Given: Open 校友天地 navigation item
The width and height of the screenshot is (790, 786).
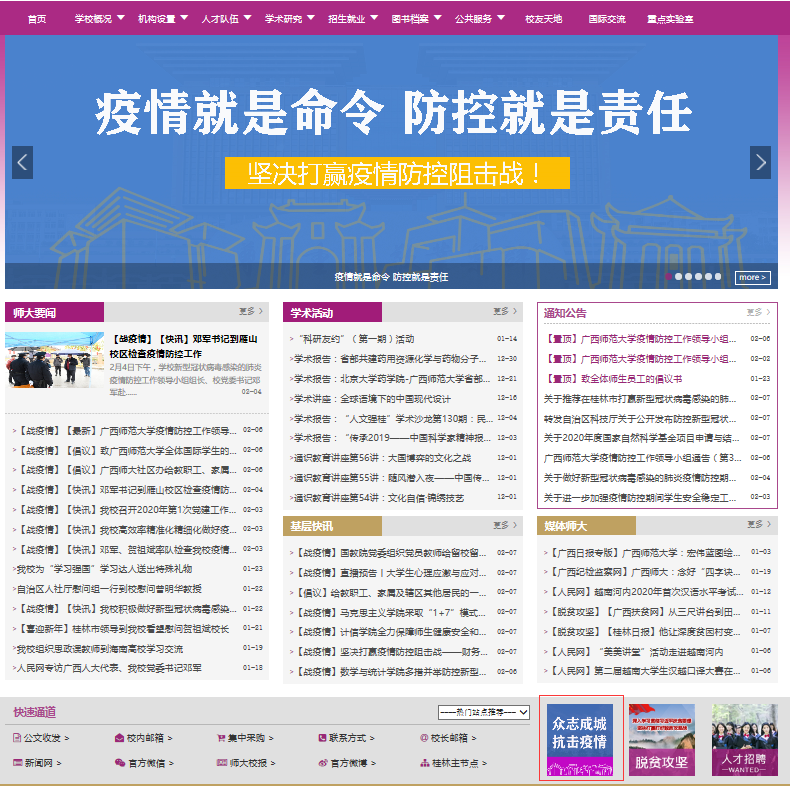Looking at the screenshot, I should pyautogui.click(x=544, y=18).
